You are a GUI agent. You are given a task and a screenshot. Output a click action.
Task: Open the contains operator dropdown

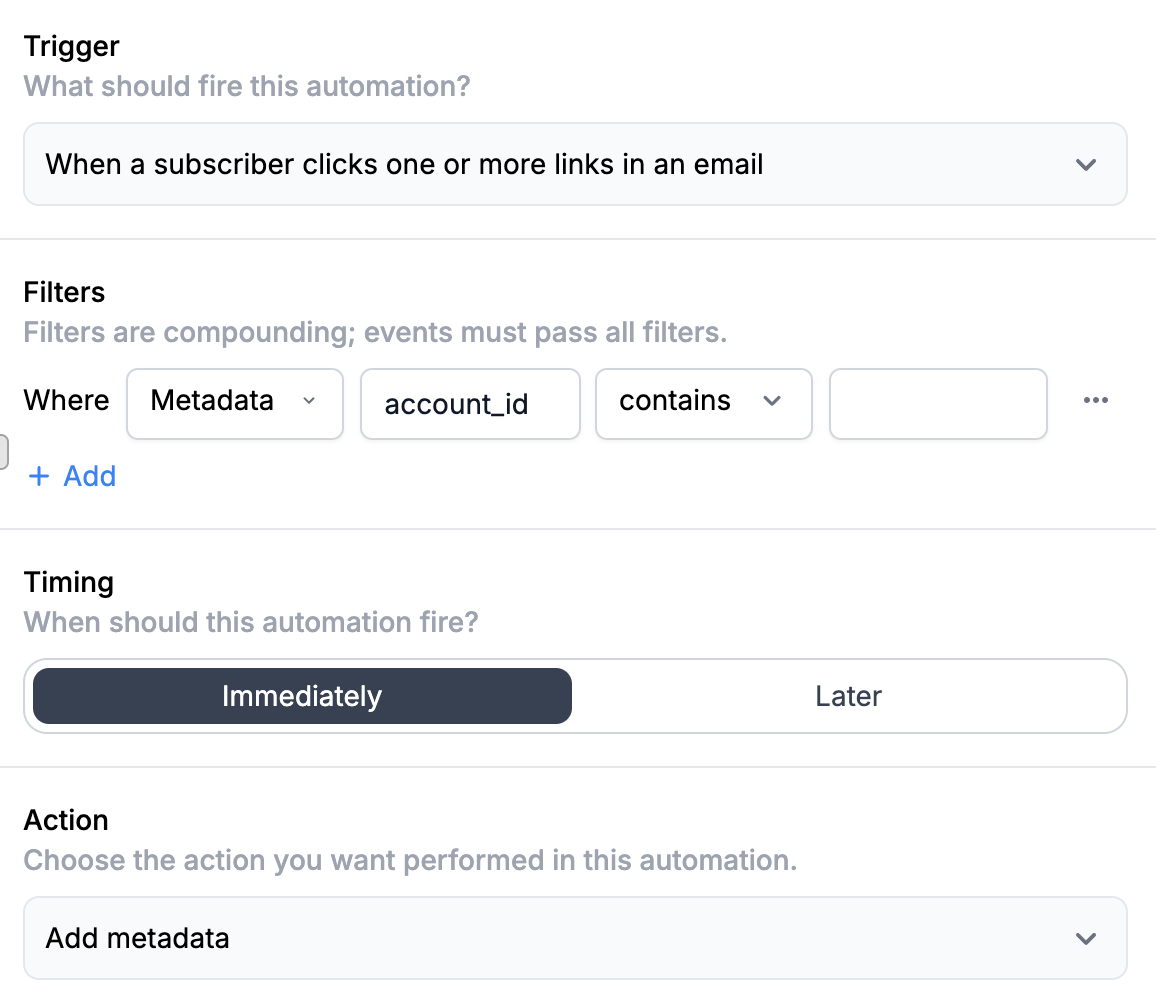coord(702,402)
